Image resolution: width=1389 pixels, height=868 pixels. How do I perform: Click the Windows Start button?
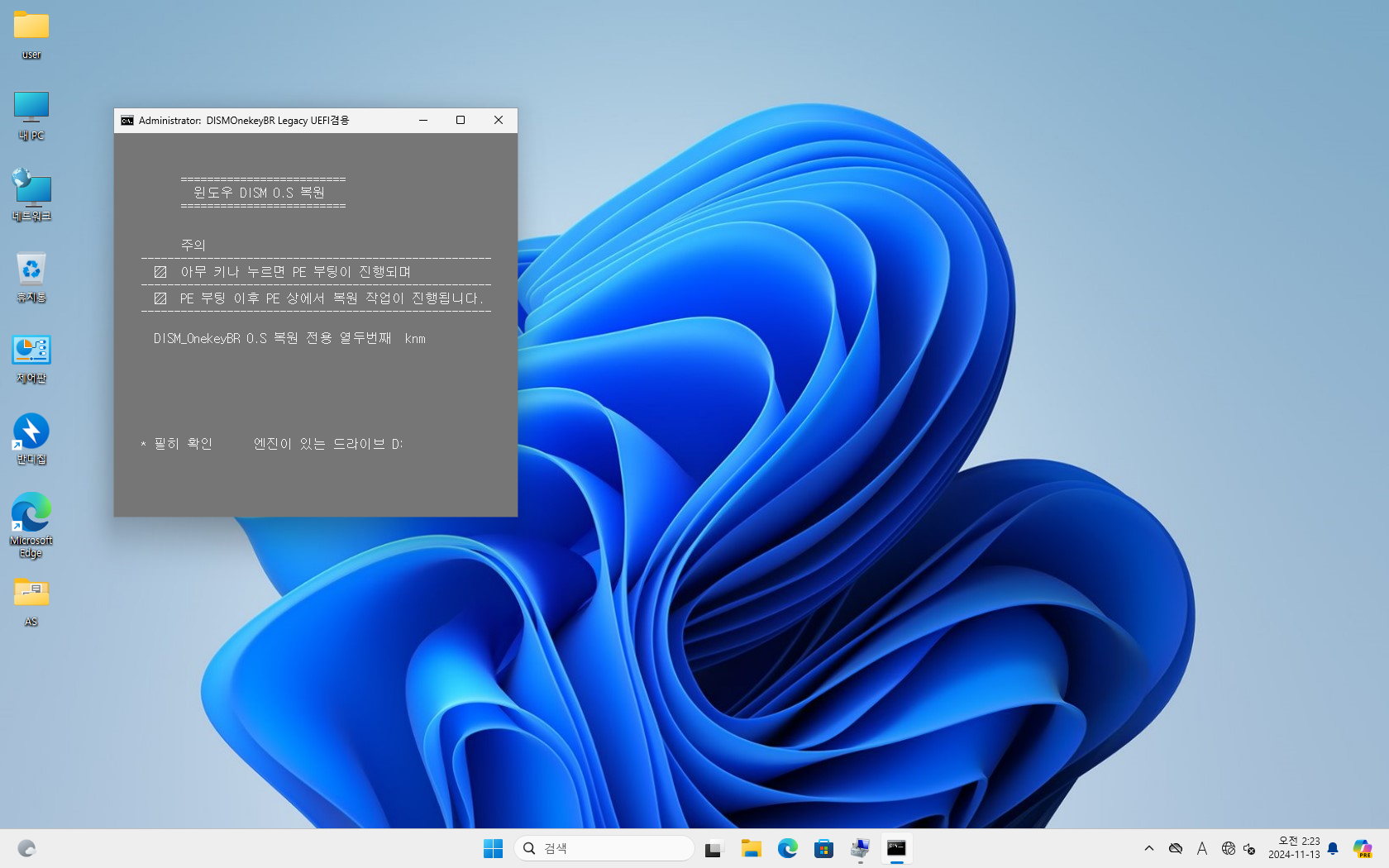click(493, 848)
